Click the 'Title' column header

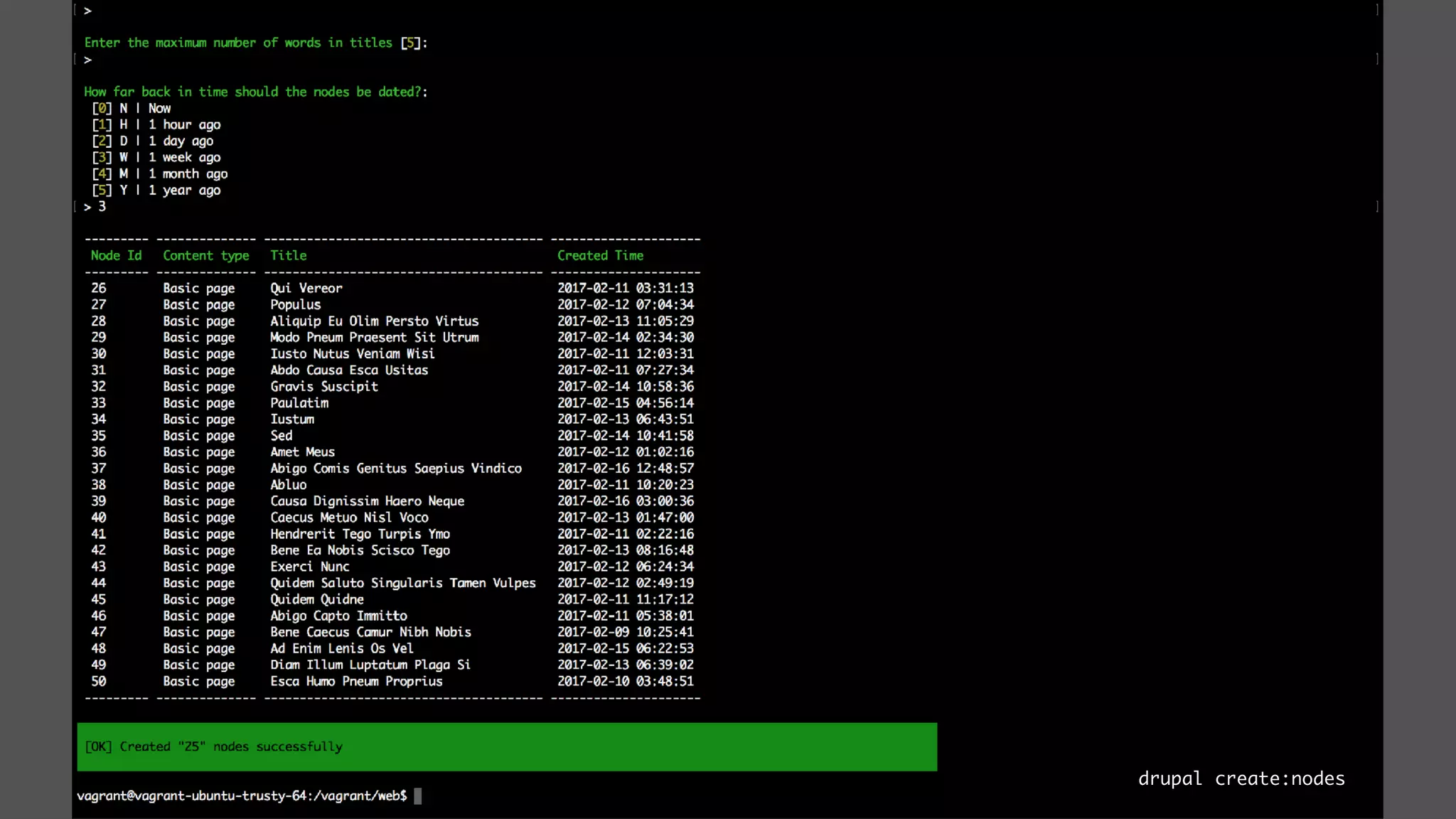point(288,255)
